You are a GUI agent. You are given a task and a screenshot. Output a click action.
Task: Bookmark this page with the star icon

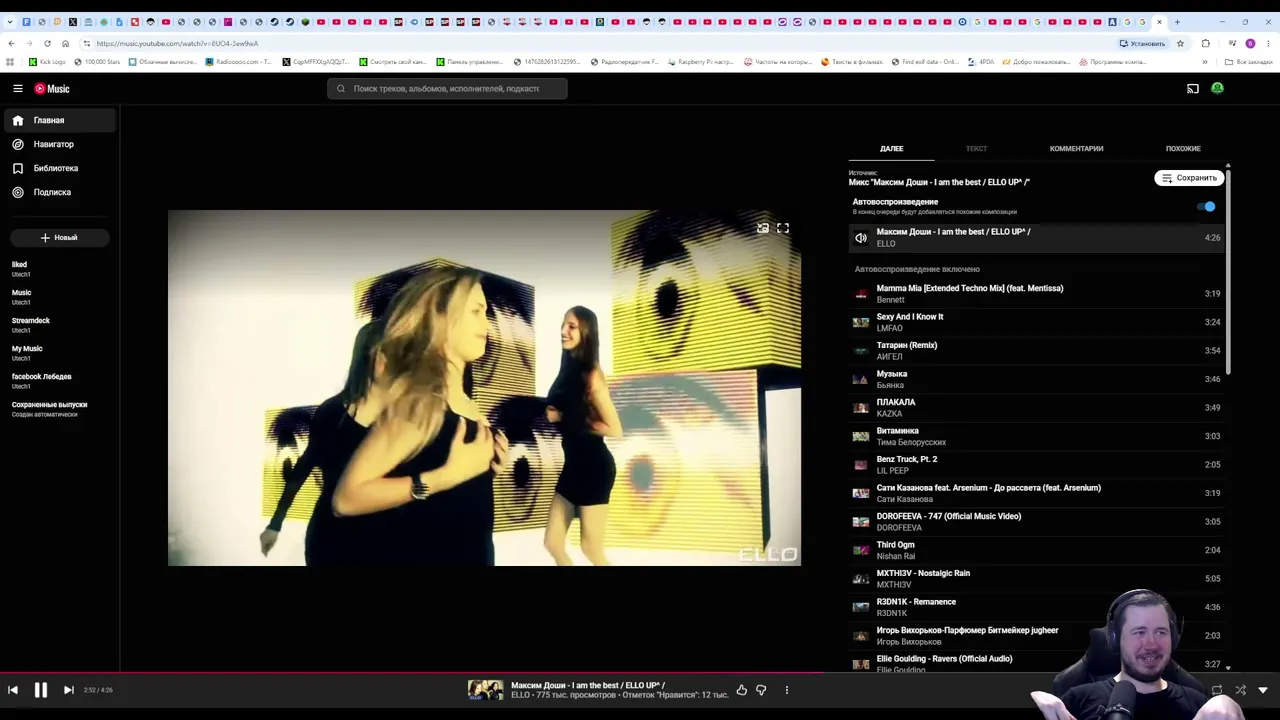1180,43
